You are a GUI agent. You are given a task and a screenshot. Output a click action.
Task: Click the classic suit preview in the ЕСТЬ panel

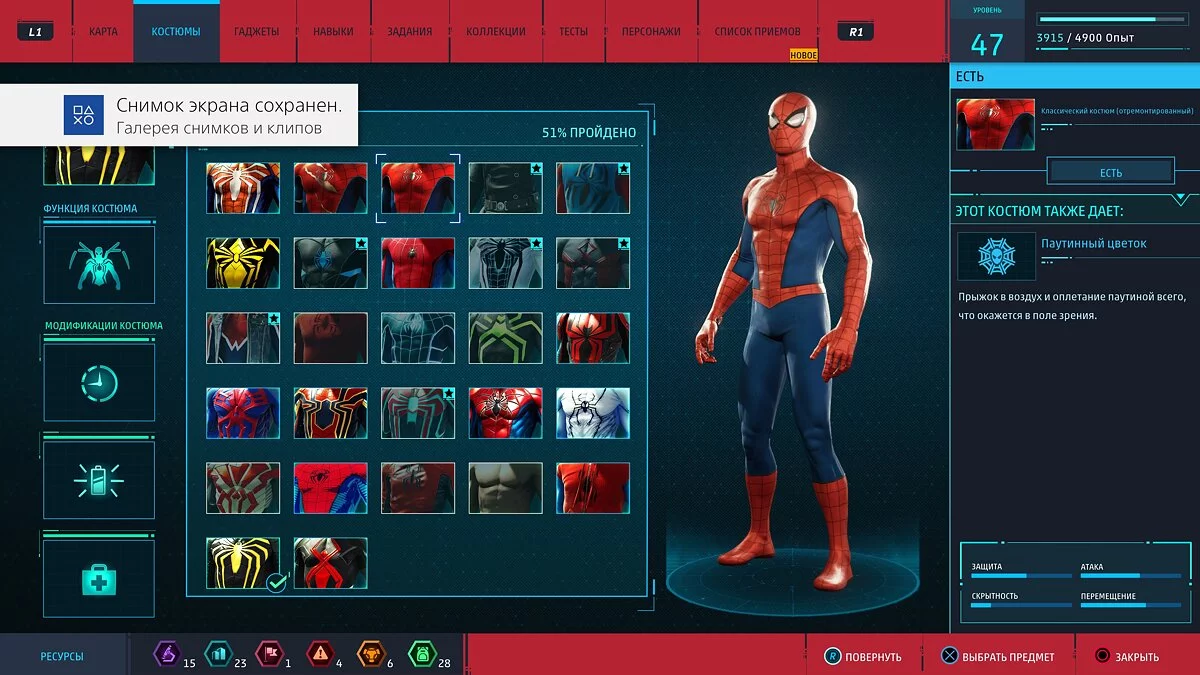pos(995,124)
